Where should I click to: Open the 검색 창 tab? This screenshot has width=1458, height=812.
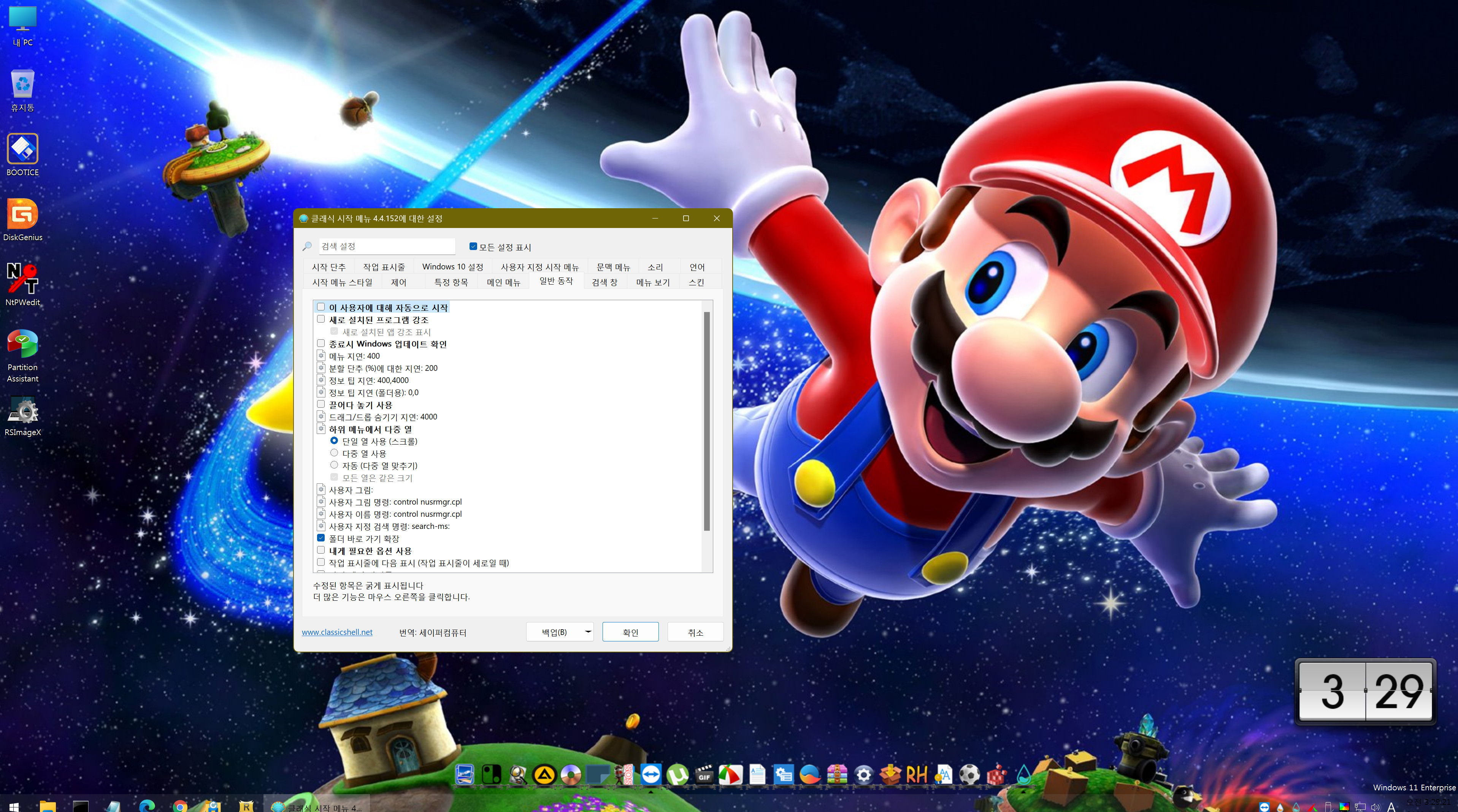tap(604, 282)
